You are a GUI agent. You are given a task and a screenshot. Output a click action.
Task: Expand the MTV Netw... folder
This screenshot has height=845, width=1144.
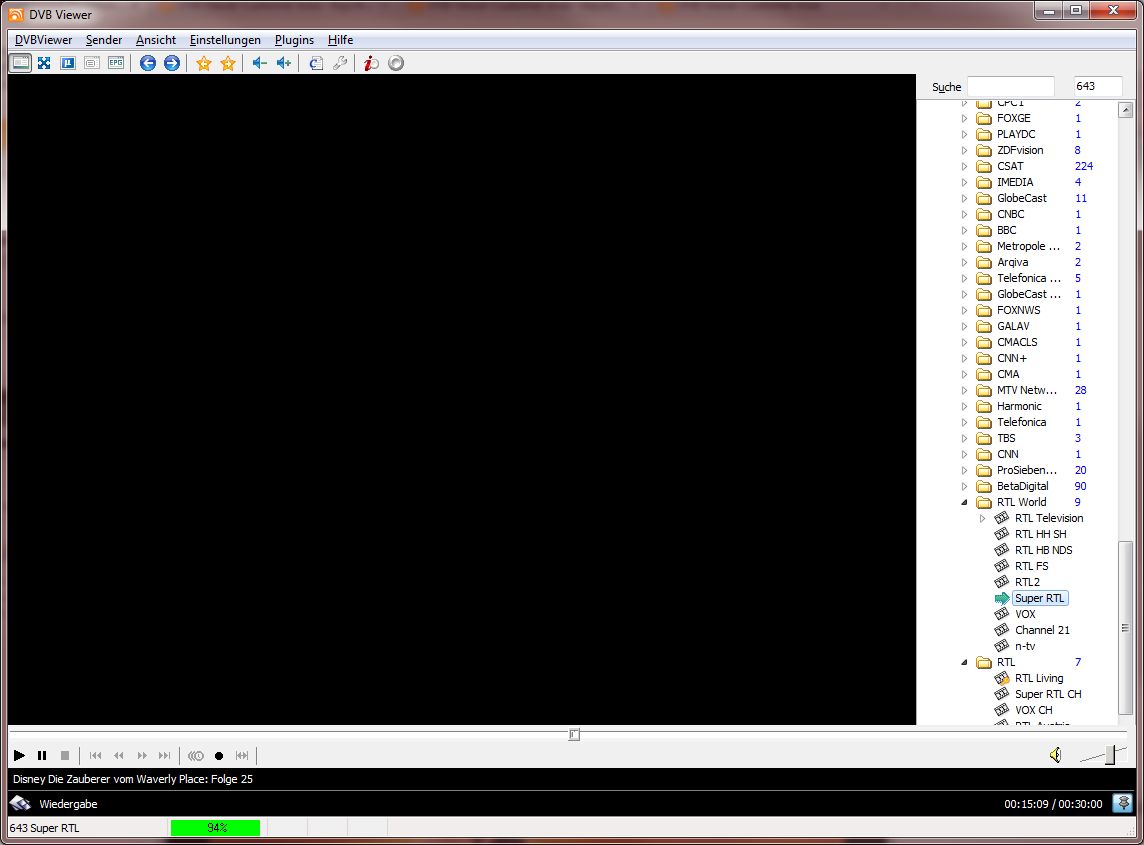[x=965, y=390]
